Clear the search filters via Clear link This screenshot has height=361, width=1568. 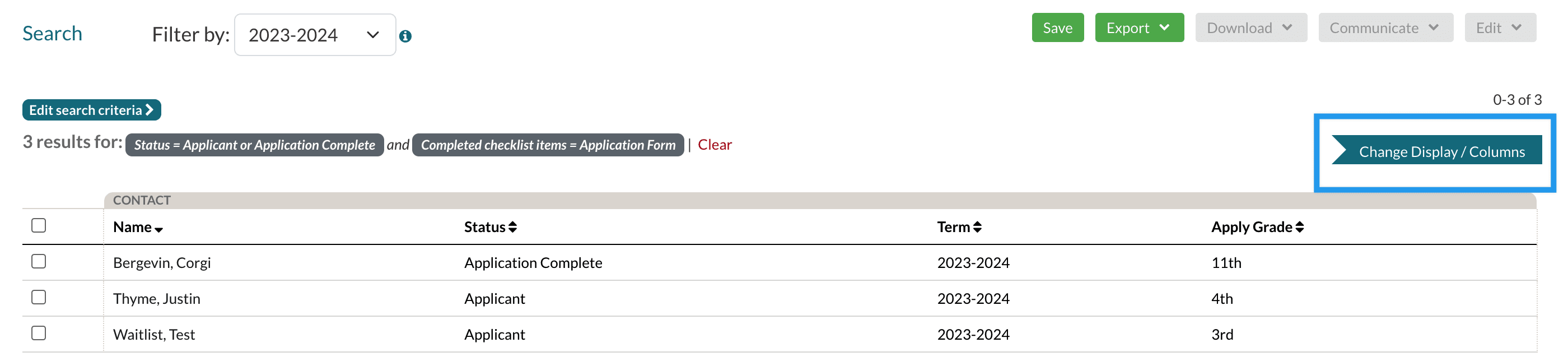coord(715,145)
